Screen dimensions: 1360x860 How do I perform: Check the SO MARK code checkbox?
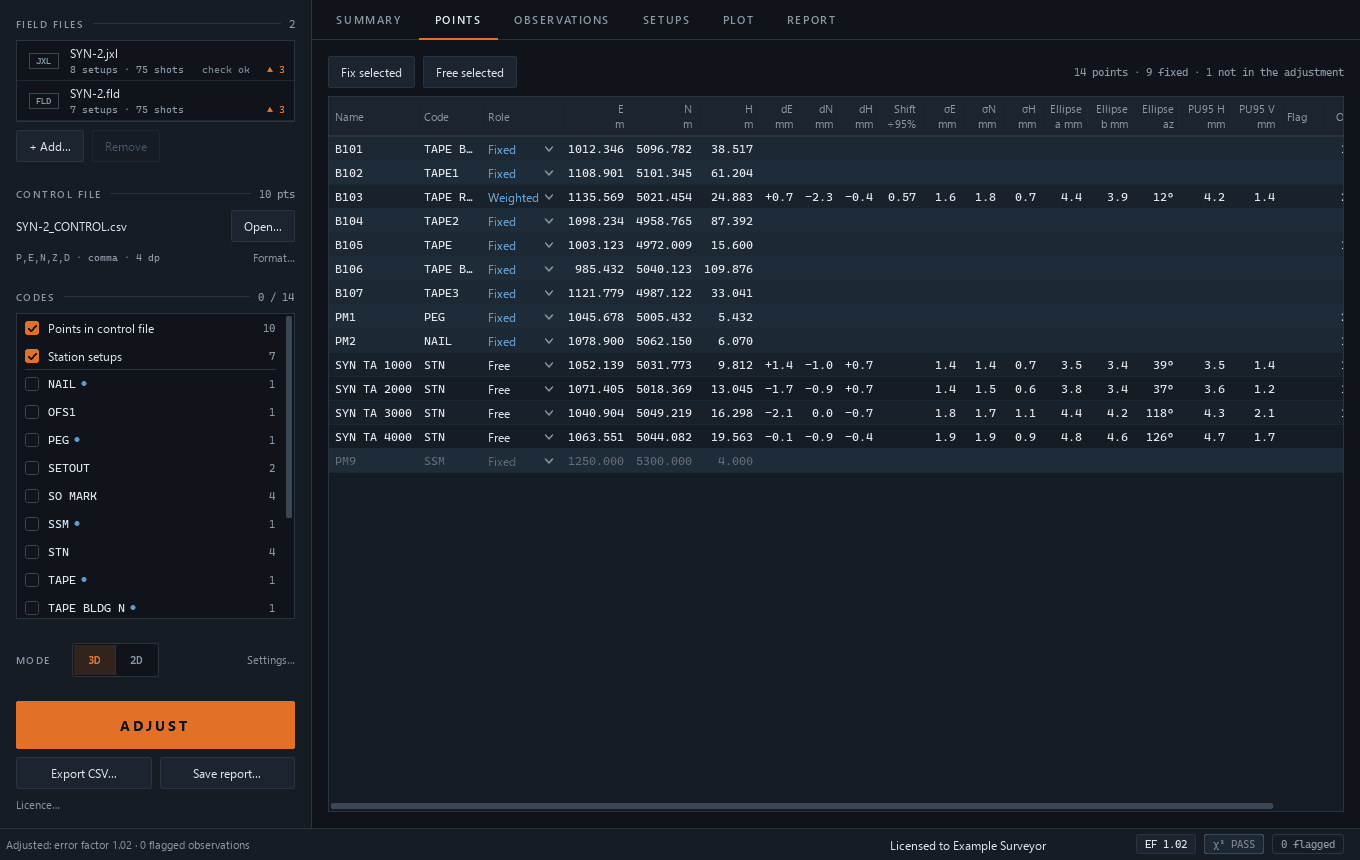click(x=32, y=496)
